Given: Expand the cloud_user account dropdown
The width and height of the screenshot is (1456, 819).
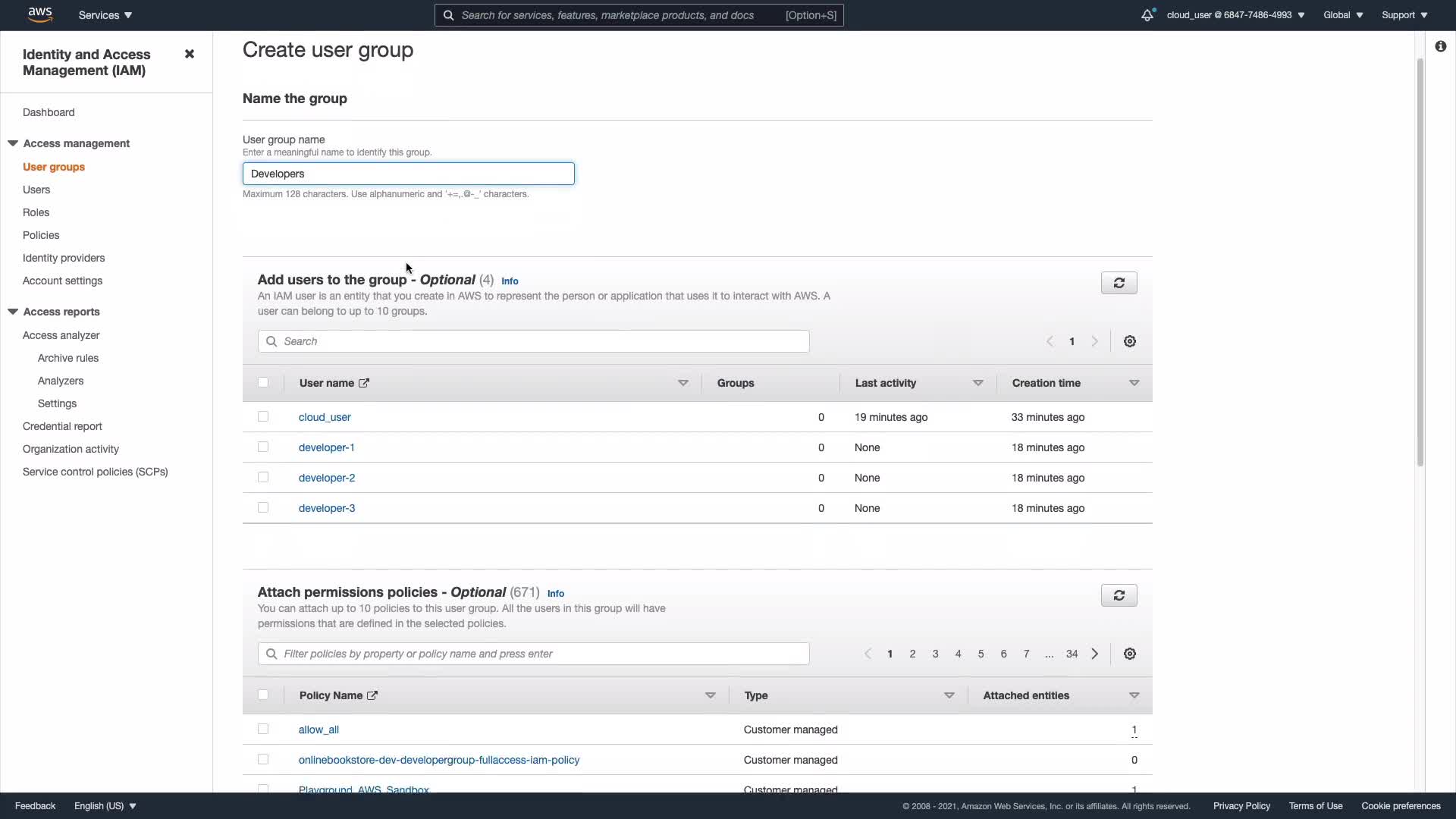Looking at the screenshot, I should [x=1235, y=15].
